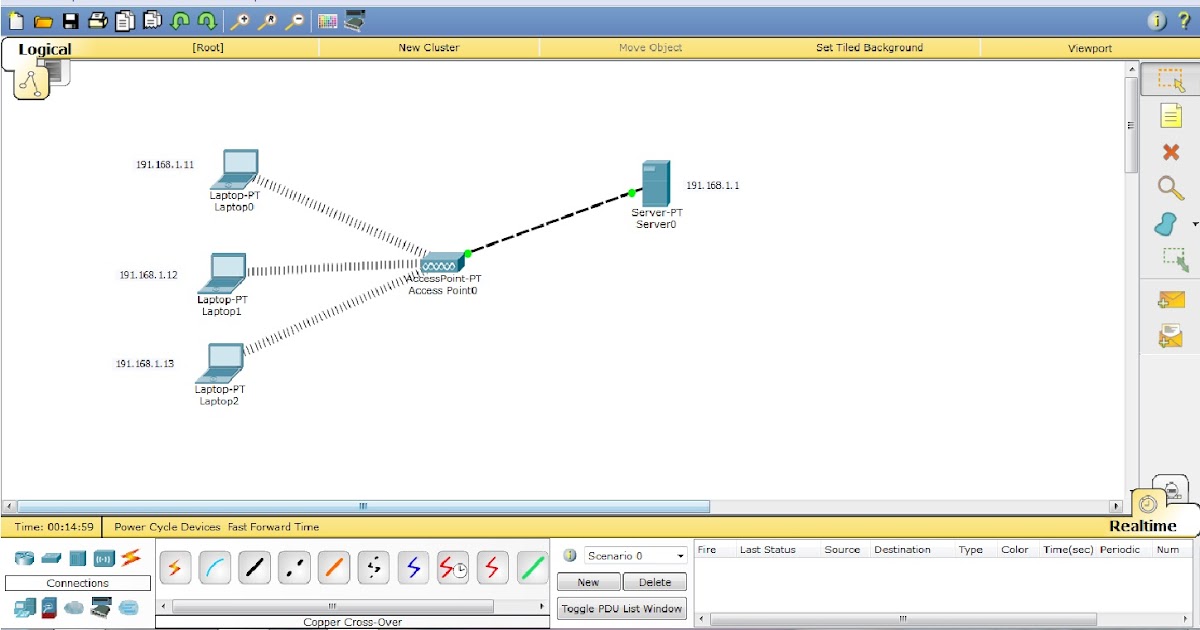Expand the draw shape options arrow
Screen dimensions: 1200x630
pos(1195,225)
